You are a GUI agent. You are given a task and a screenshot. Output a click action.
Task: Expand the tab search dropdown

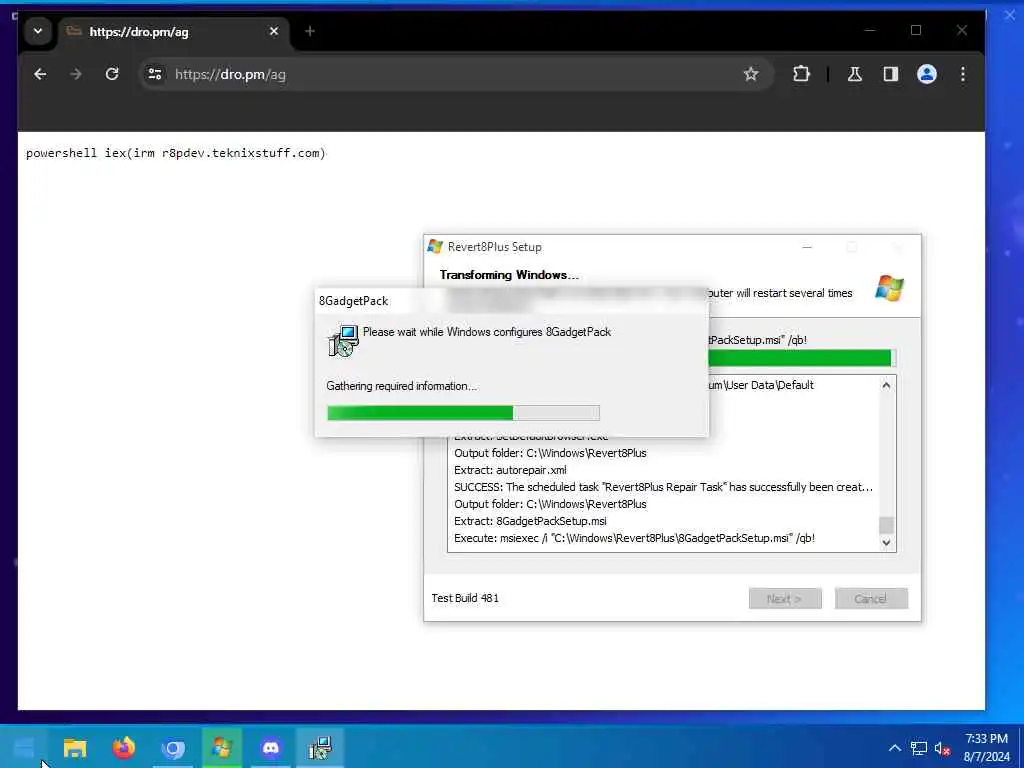pyautogui.click(x=38, y=31)
